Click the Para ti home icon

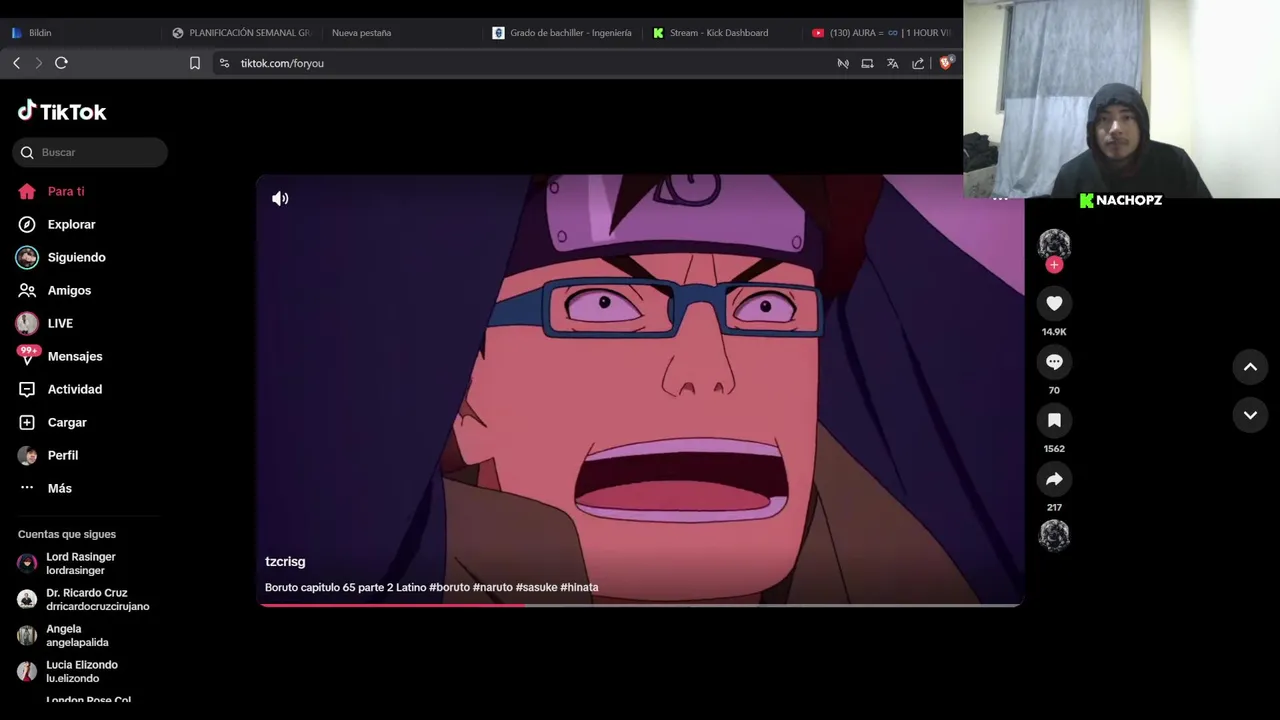[x=27, y=191]
